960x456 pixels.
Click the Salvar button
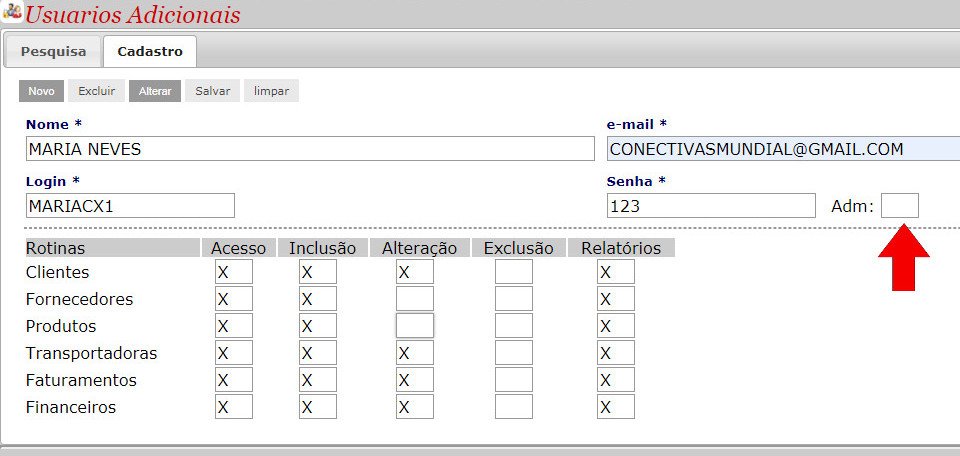tap(212, 91)
